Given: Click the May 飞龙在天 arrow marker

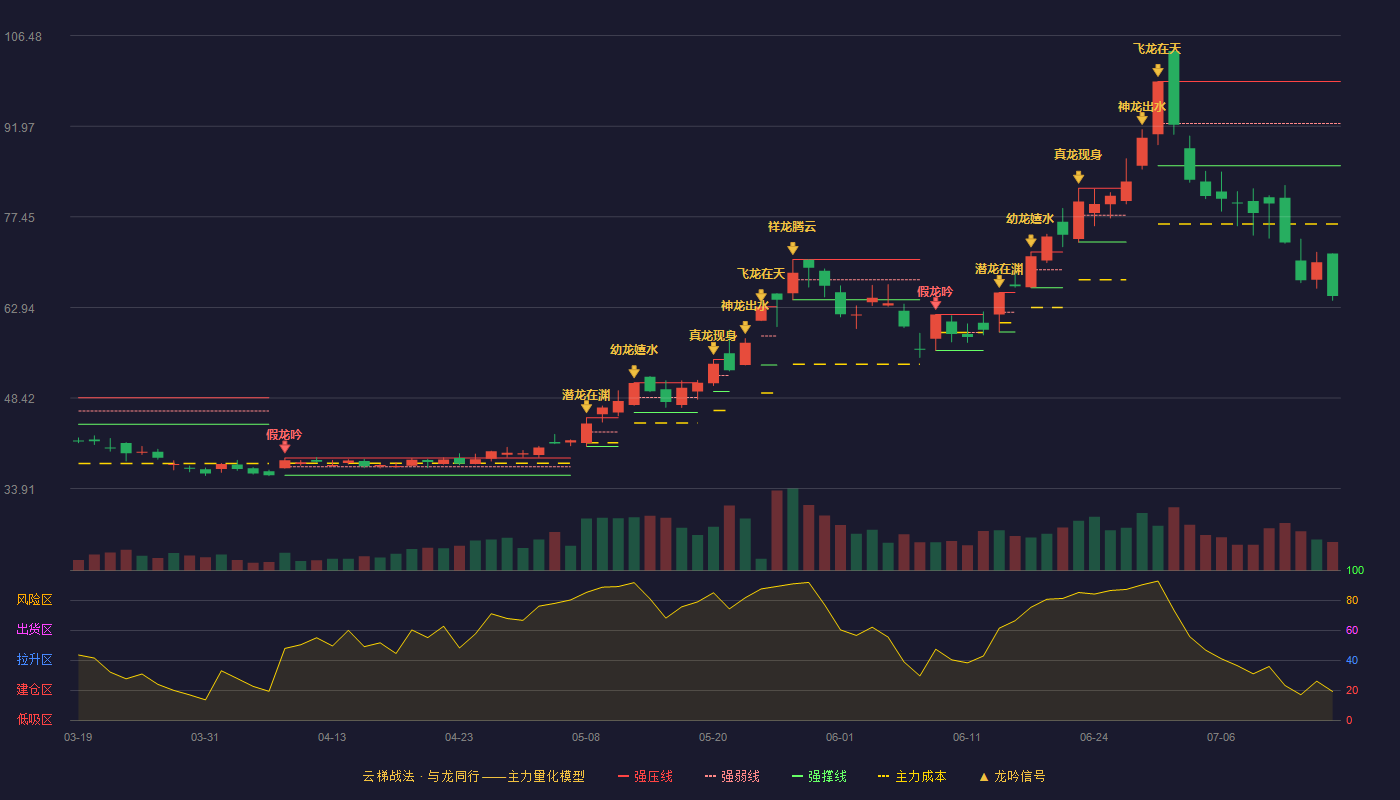Looking at the screenshot, I should point(761,296).
